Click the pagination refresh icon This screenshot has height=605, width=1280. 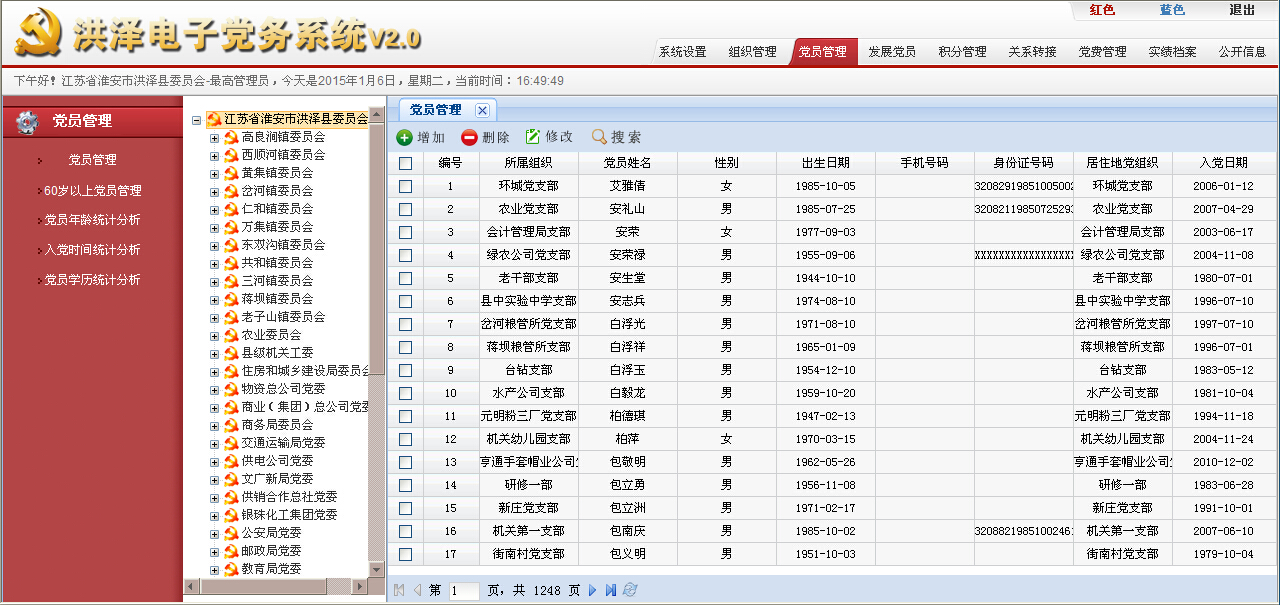point(630,590)
